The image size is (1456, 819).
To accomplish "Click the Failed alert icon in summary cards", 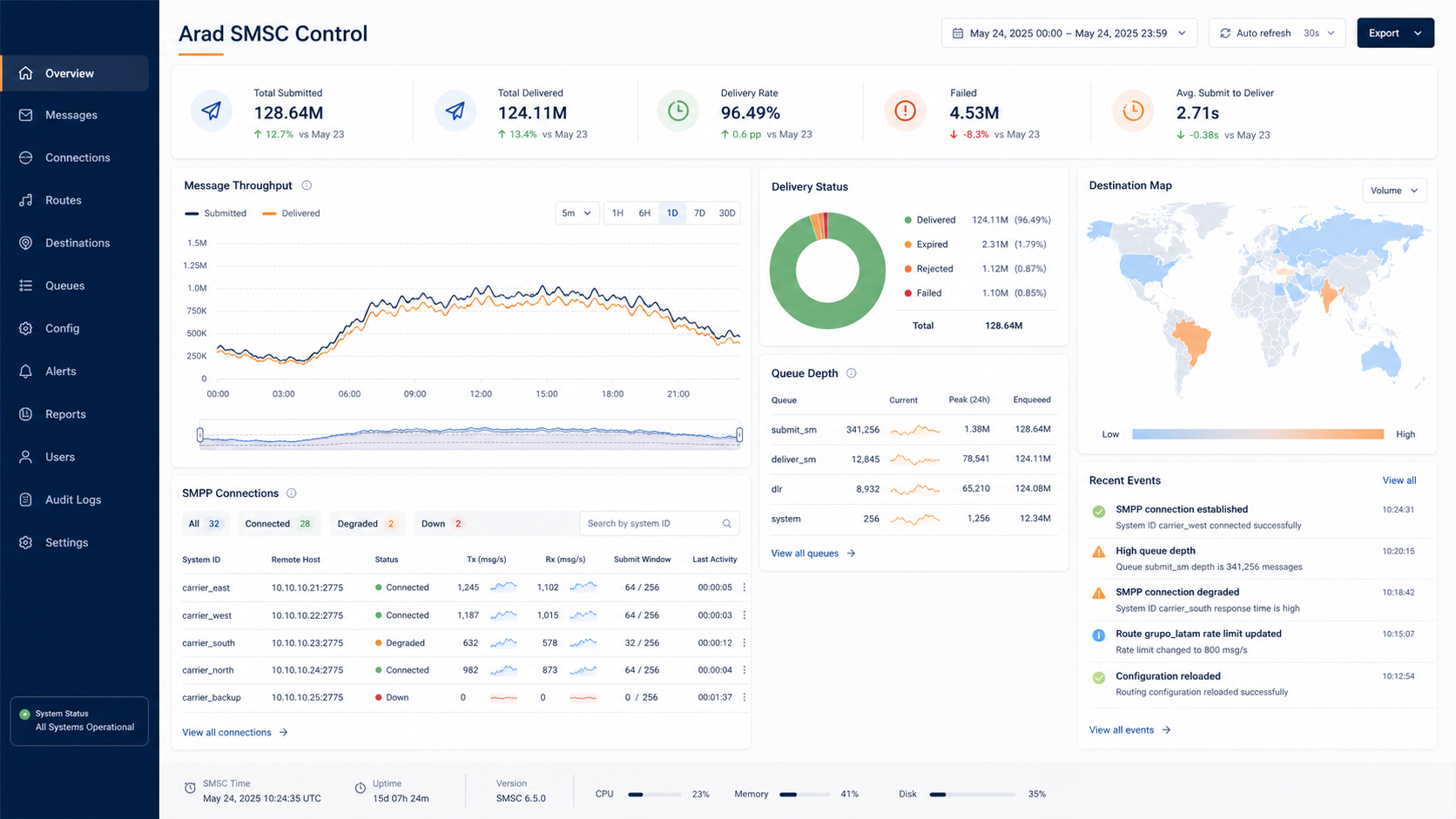I will point(906,111).
